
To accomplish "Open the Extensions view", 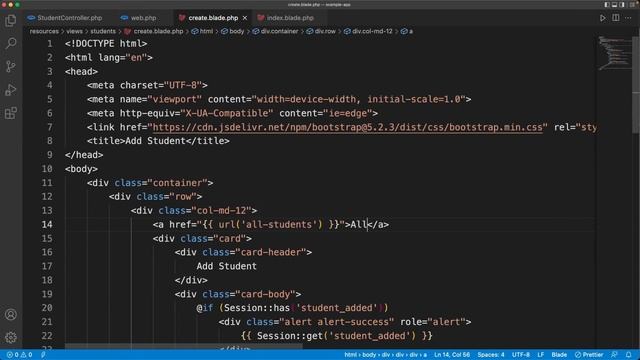I will (11, 113).
